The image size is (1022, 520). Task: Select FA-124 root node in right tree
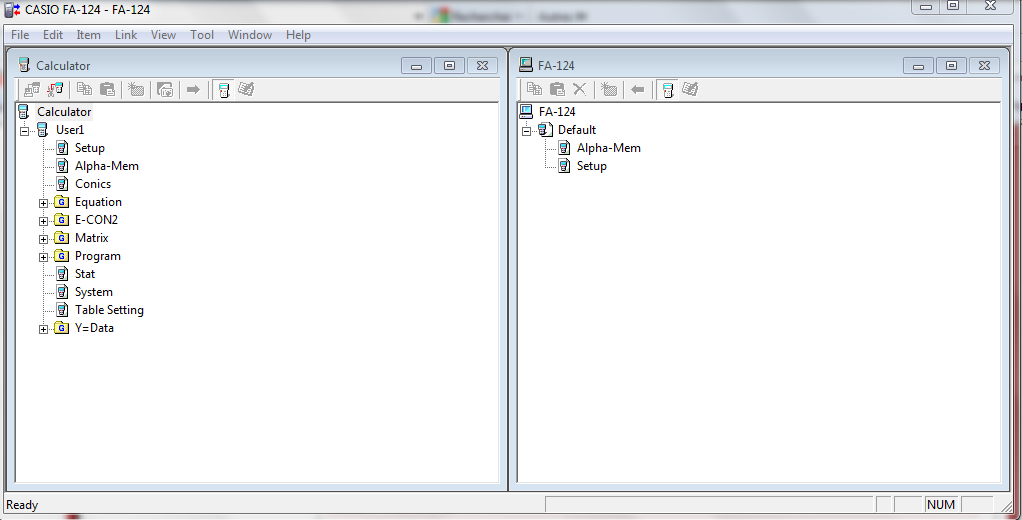[x=557, y=111]
